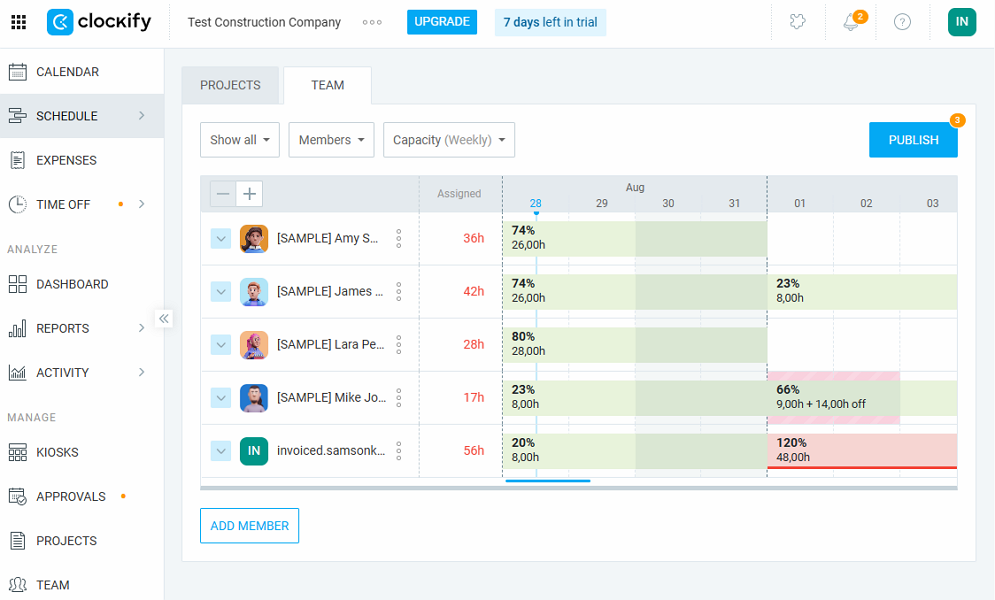The width and height of the screenshot is (995, 600).
Task: Open the Capacity (Weekly) dropdown
Action: click(x=448, y=140)
